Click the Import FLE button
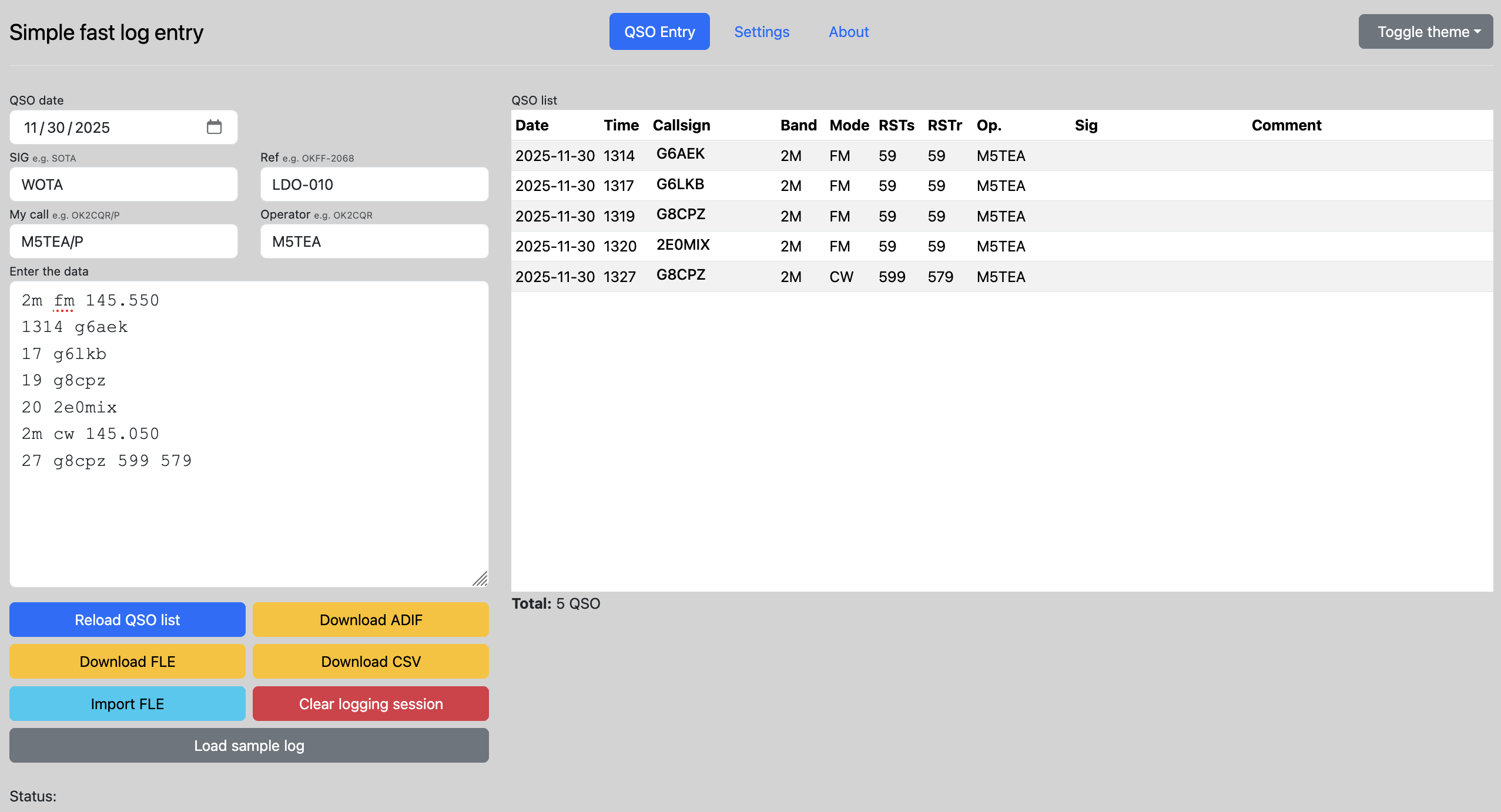This screenshot has height=812, width=1501. click(x=127, y=704)
